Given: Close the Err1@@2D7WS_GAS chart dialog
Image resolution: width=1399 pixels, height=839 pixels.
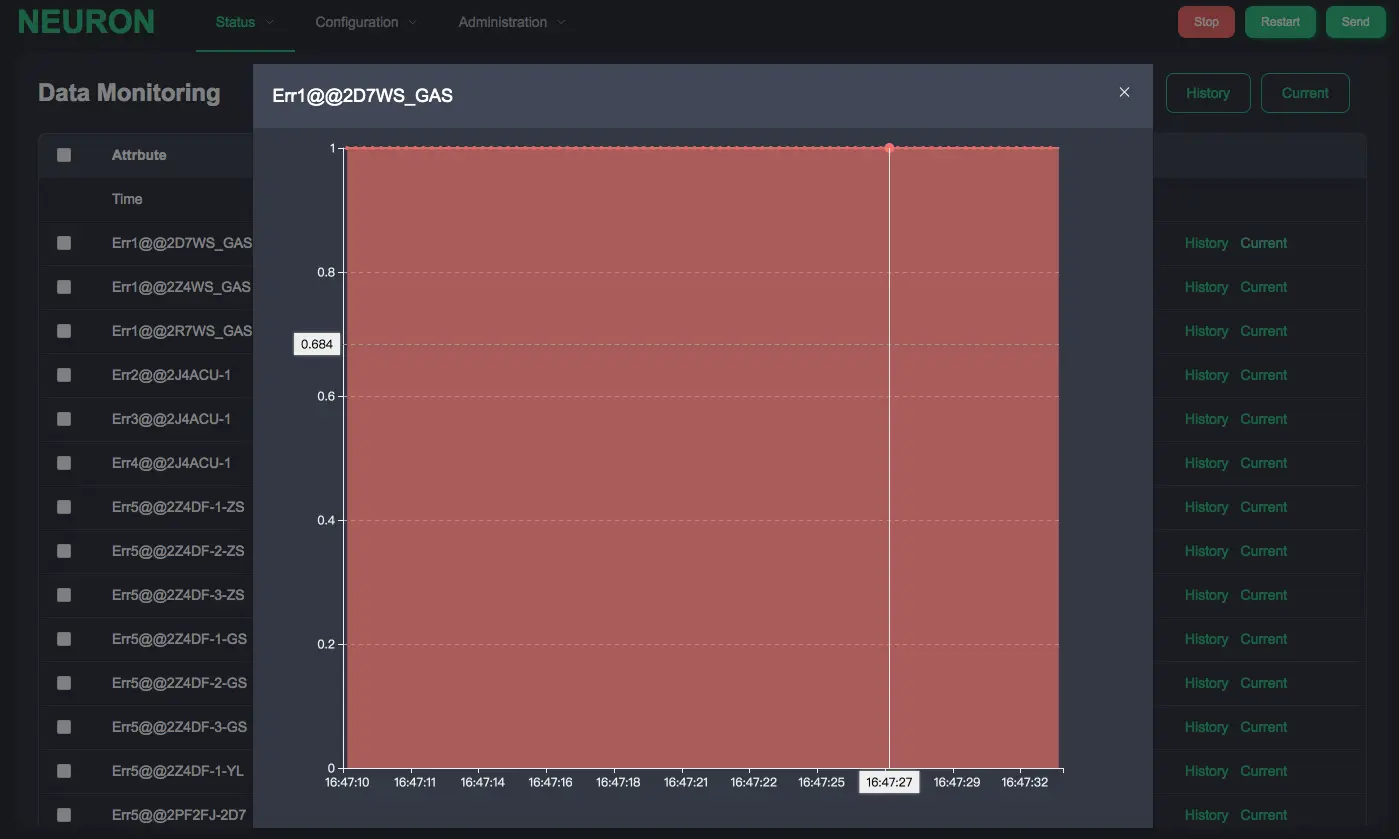Looking at the screenshot, I should pos(1124,92).
